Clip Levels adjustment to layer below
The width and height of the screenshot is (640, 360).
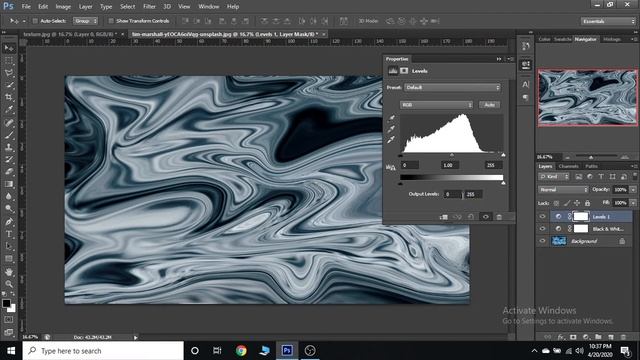[x=444, y=217]
